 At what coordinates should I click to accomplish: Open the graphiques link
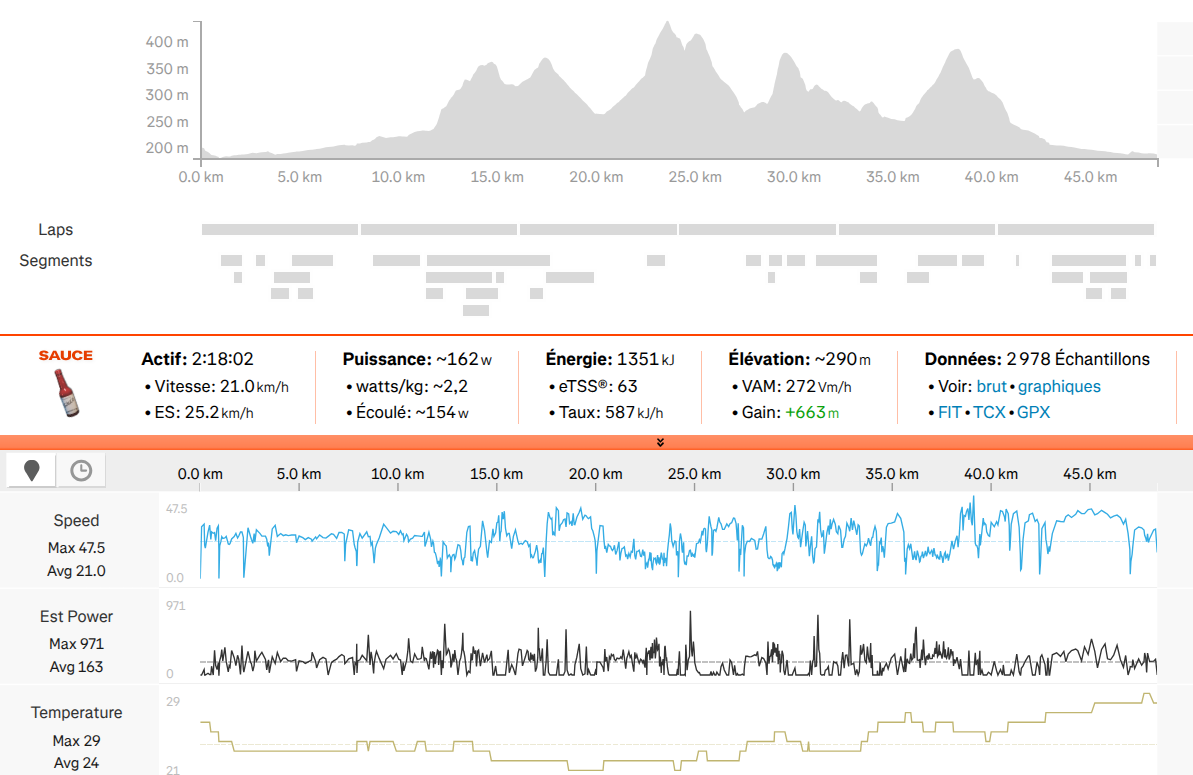pos(1059,386)
